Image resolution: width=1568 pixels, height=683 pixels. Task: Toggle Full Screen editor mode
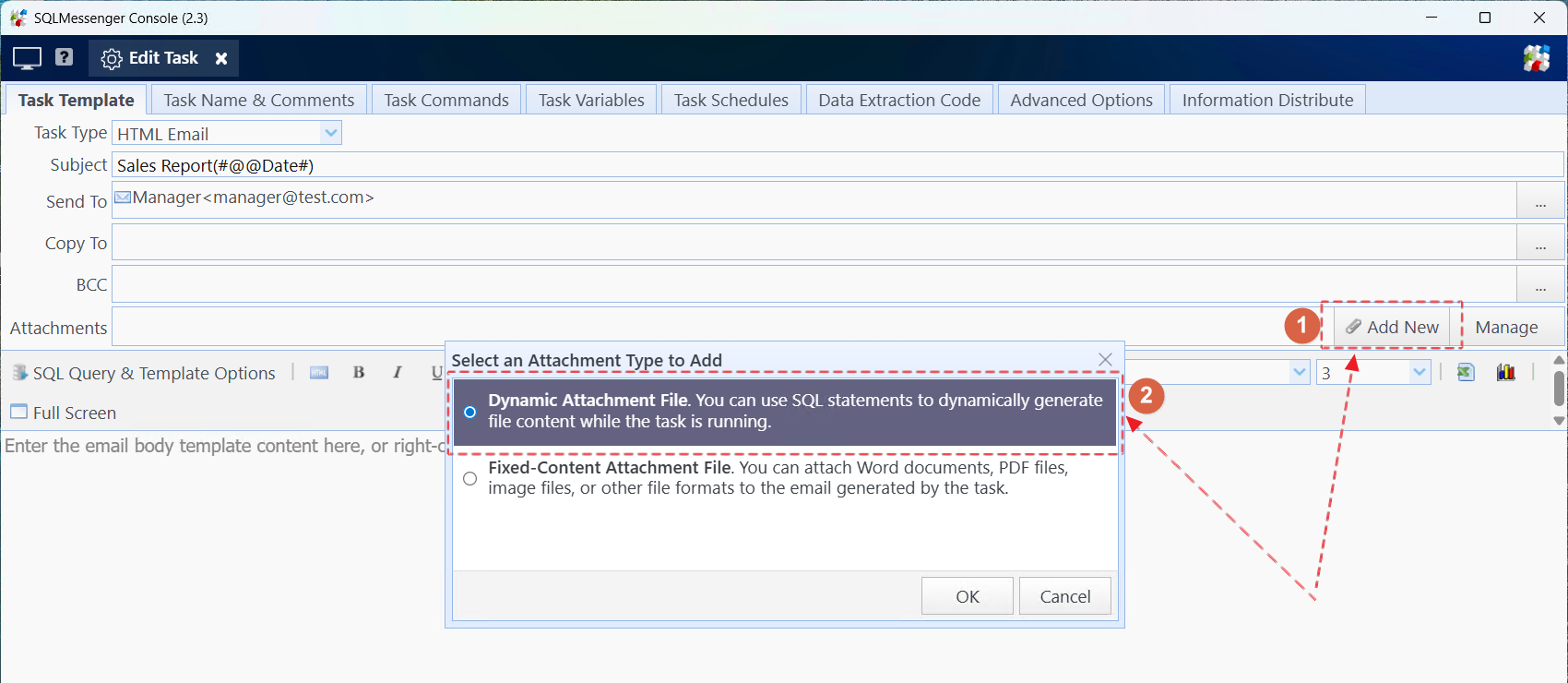(63, 413)
